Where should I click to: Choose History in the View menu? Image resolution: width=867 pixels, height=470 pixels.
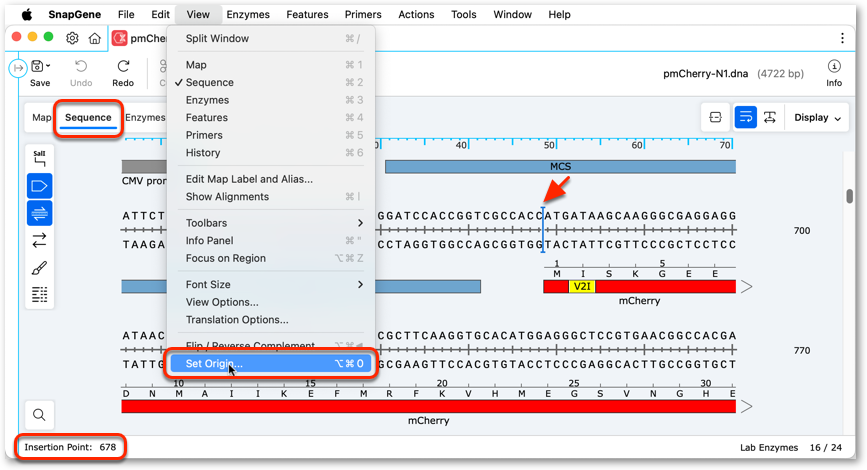tap(271, 153)
